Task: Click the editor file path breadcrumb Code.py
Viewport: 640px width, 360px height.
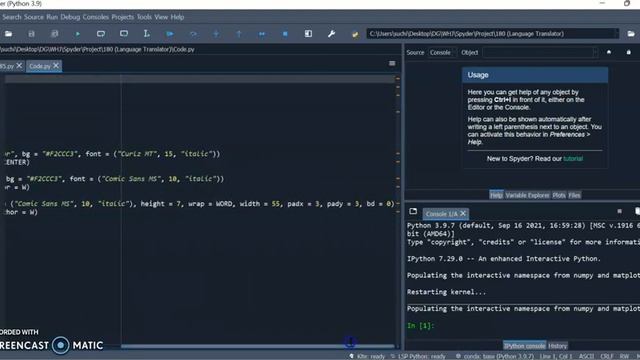Action: (x=184, y=49)
